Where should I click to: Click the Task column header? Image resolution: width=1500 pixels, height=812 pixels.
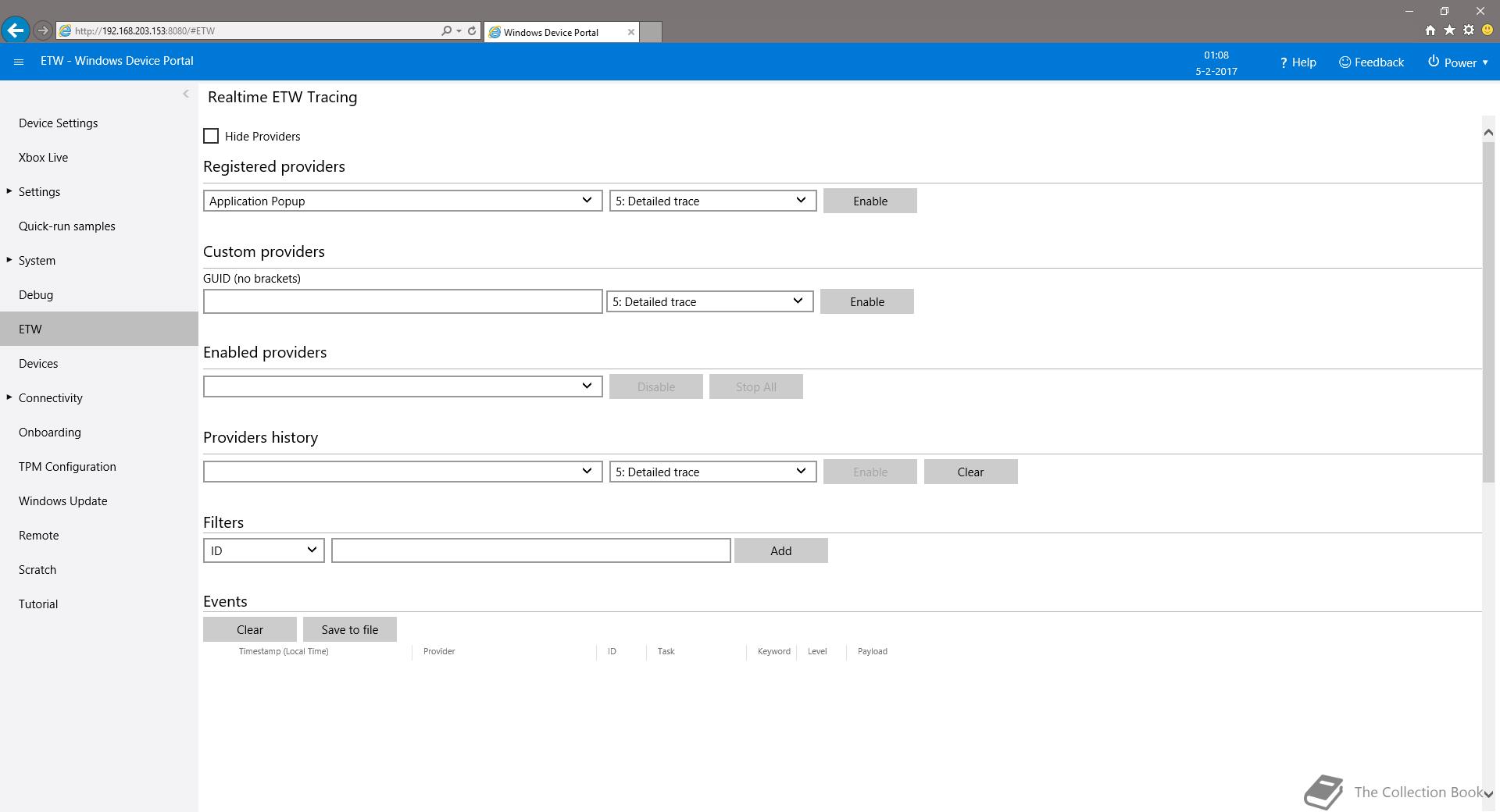[666, 651]
